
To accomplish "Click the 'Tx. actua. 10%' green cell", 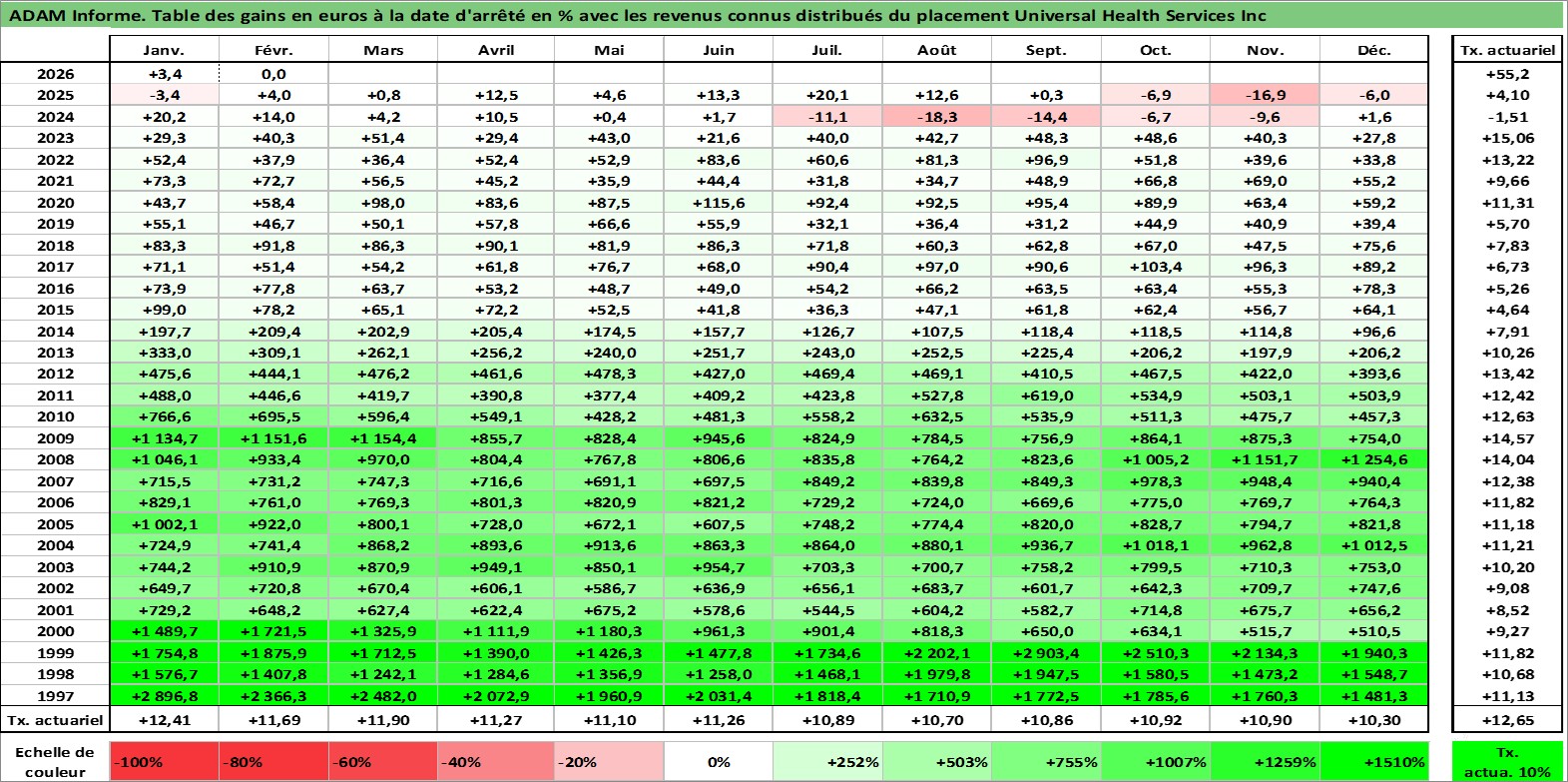I will [1507, 761].
